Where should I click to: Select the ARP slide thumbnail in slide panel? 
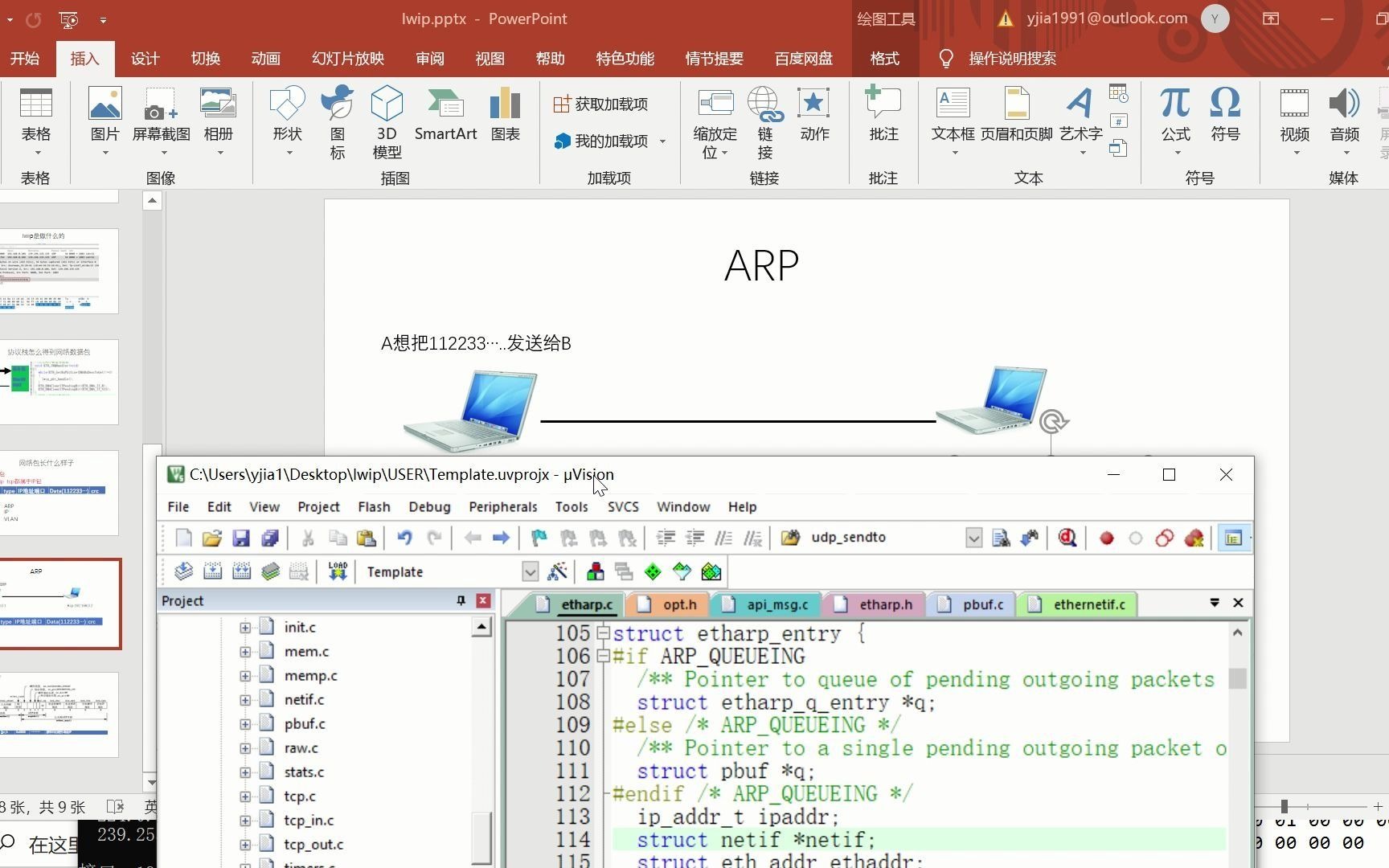(x=60, y=604)
